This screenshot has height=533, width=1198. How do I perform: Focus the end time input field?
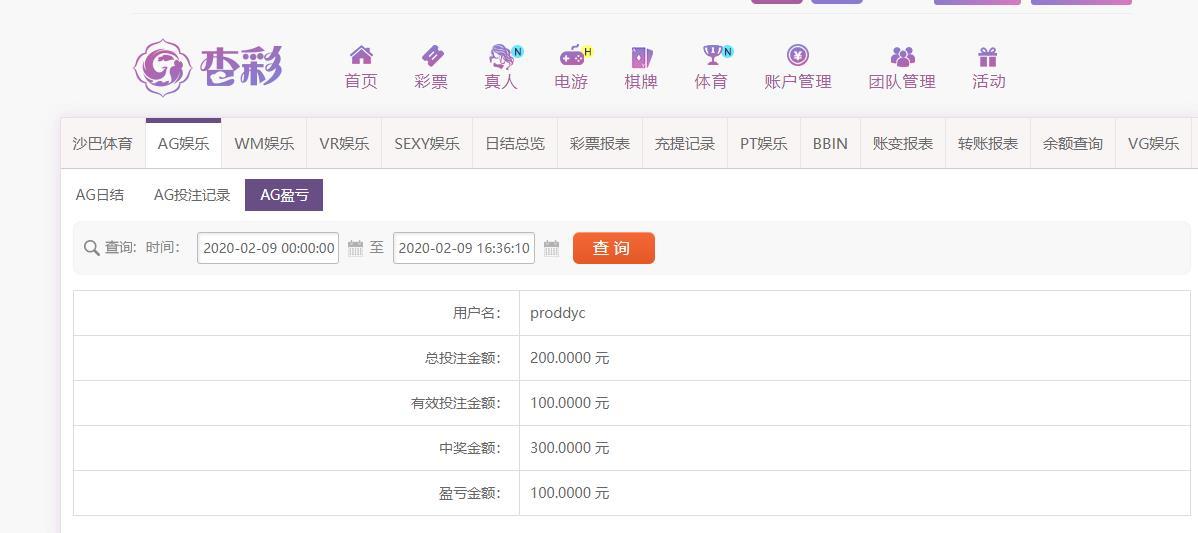[x=464, y=248]
